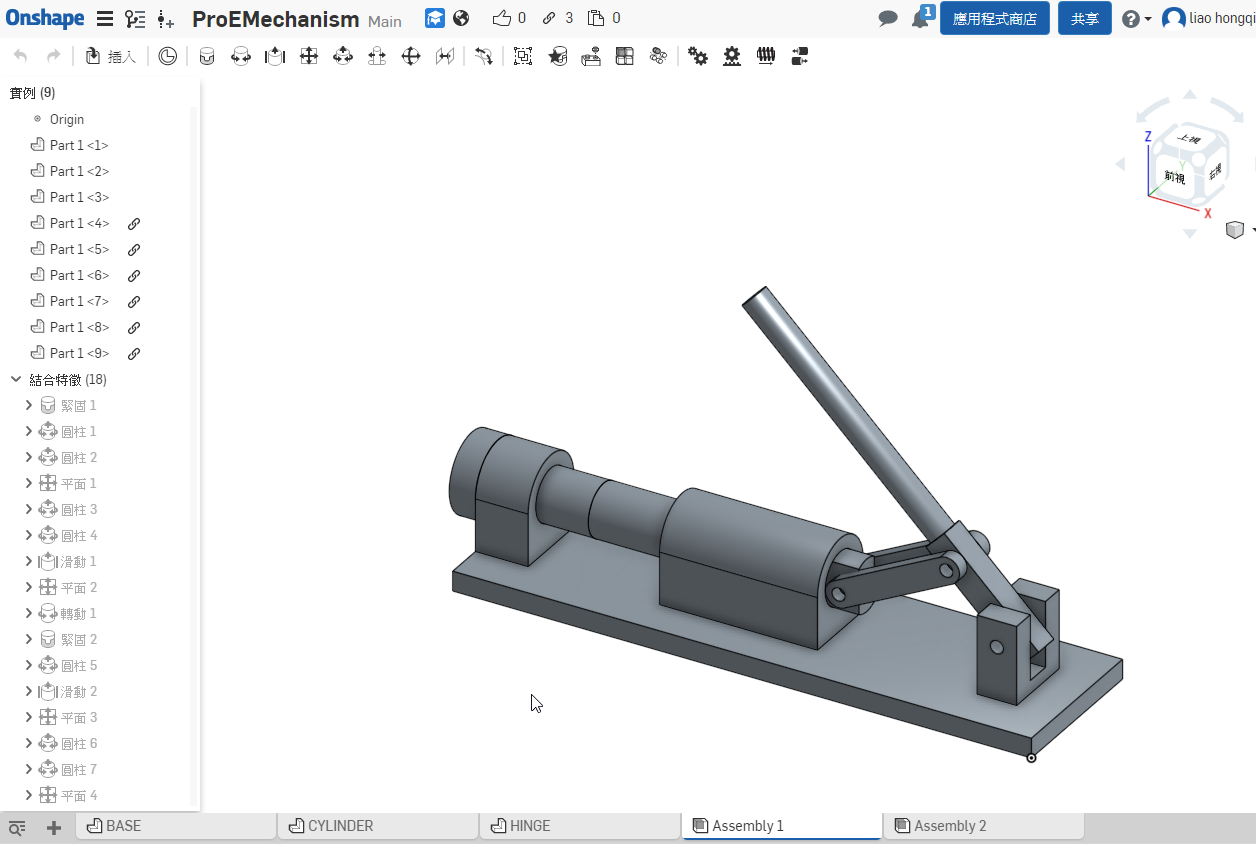Image resolution: width=1256 pixels, height=844 pixels.
Task: Select the Ball mate tool
Action: [x=411, y=57]
